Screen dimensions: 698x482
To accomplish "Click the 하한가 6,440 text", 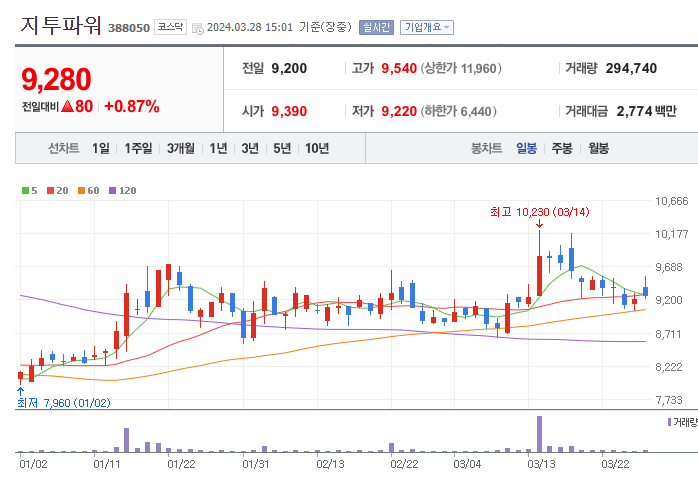I will (x=459, y=111).
